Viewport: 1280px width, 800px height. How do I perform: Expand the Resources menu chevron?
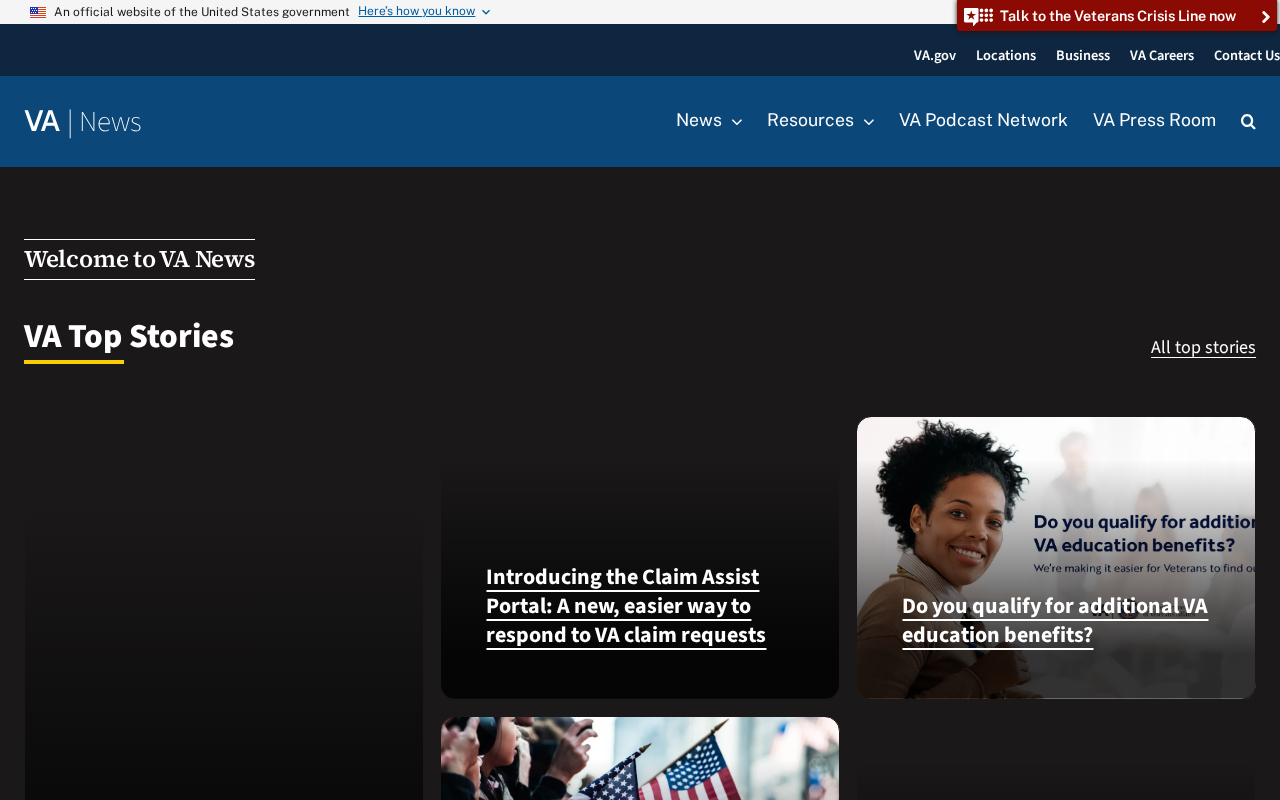pyautogui.click(x=869, y=122)
